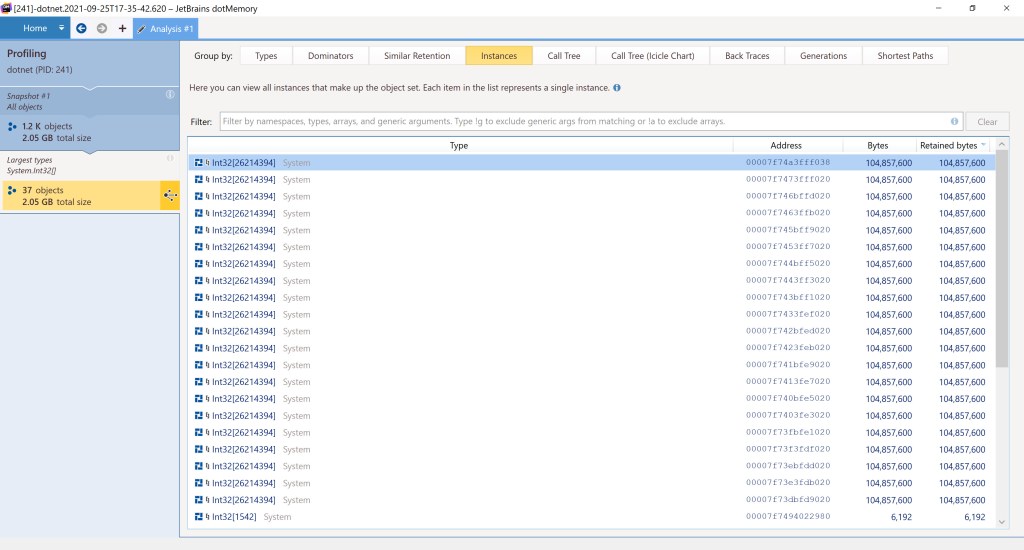Open the Shortest Paths grouping tab
Screen dimensions: 1024x550
point(905,56)
